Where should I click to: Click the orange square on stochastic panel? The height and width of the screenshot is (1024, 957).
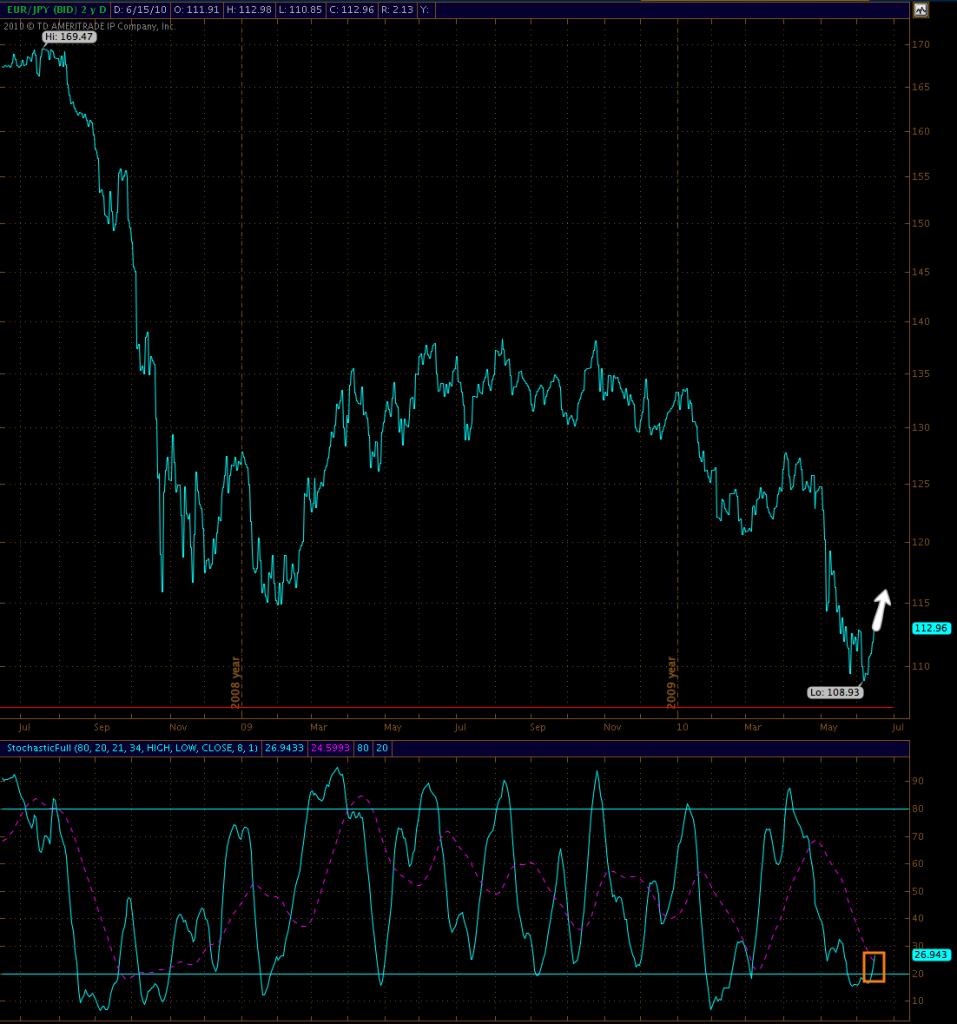873,966
